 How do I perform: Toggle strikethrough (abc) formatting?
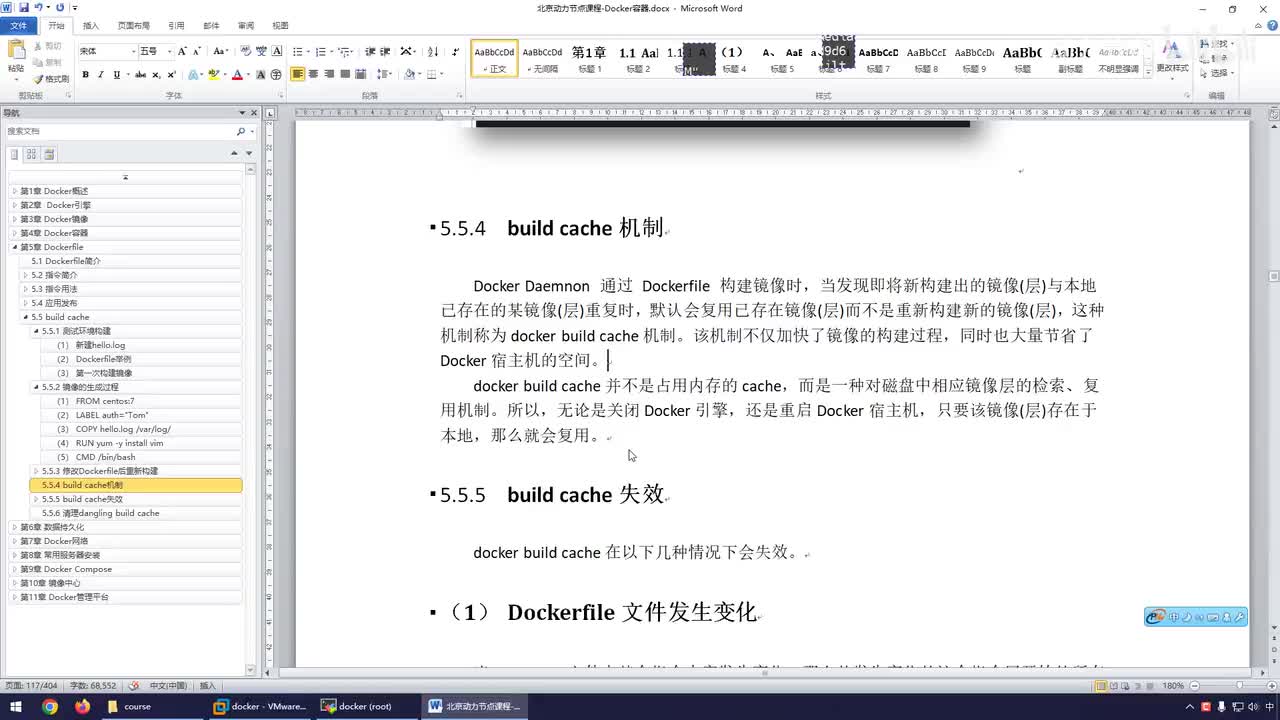(140, 75)
